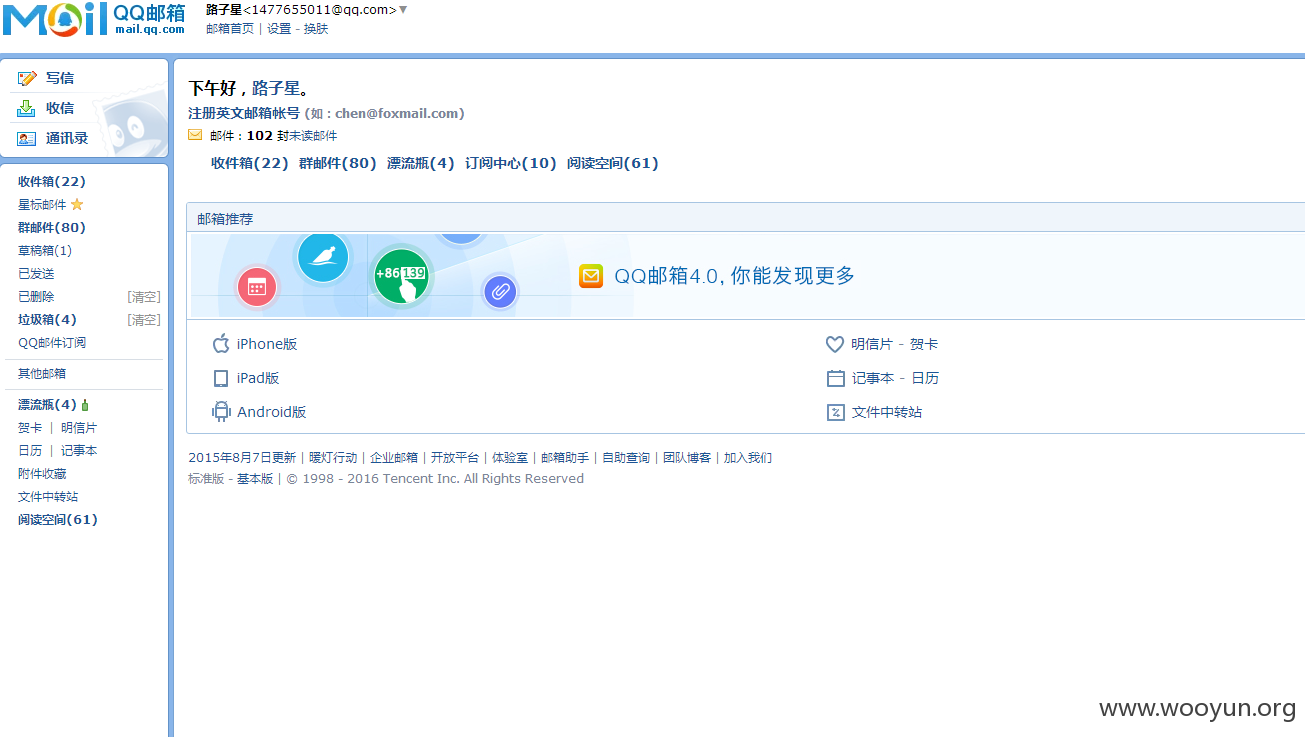Click the green +86 139 circle

coord(401,276)
